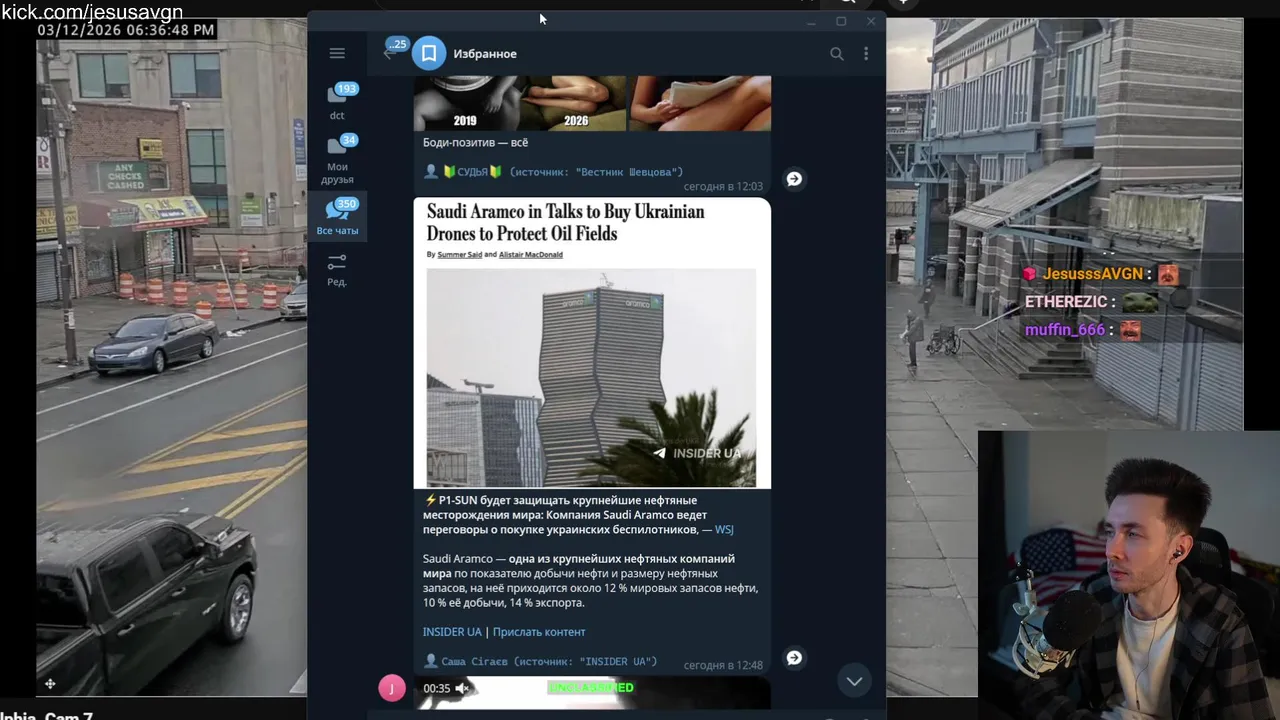Click the streamer webcam overlay
This screenshot has height=720, width=1280.
(x=1129, y=575)
